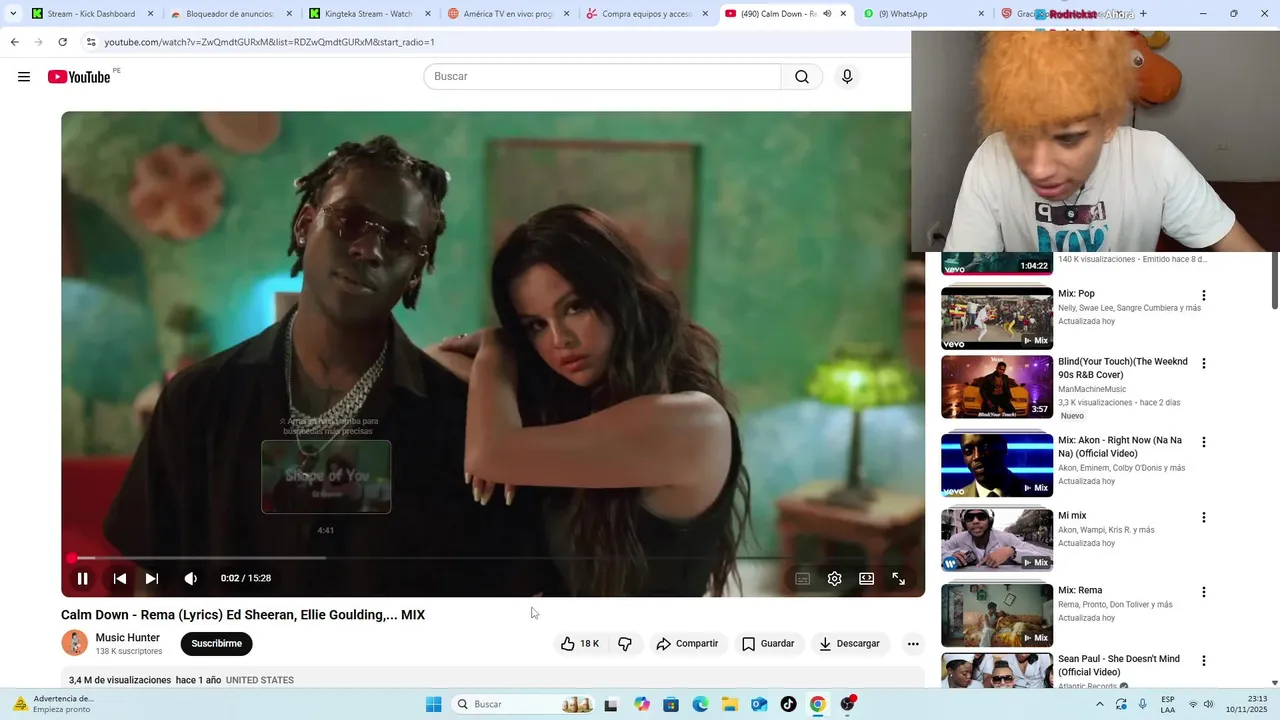
Task: Go back in browser history
Action: coord(14,42)
